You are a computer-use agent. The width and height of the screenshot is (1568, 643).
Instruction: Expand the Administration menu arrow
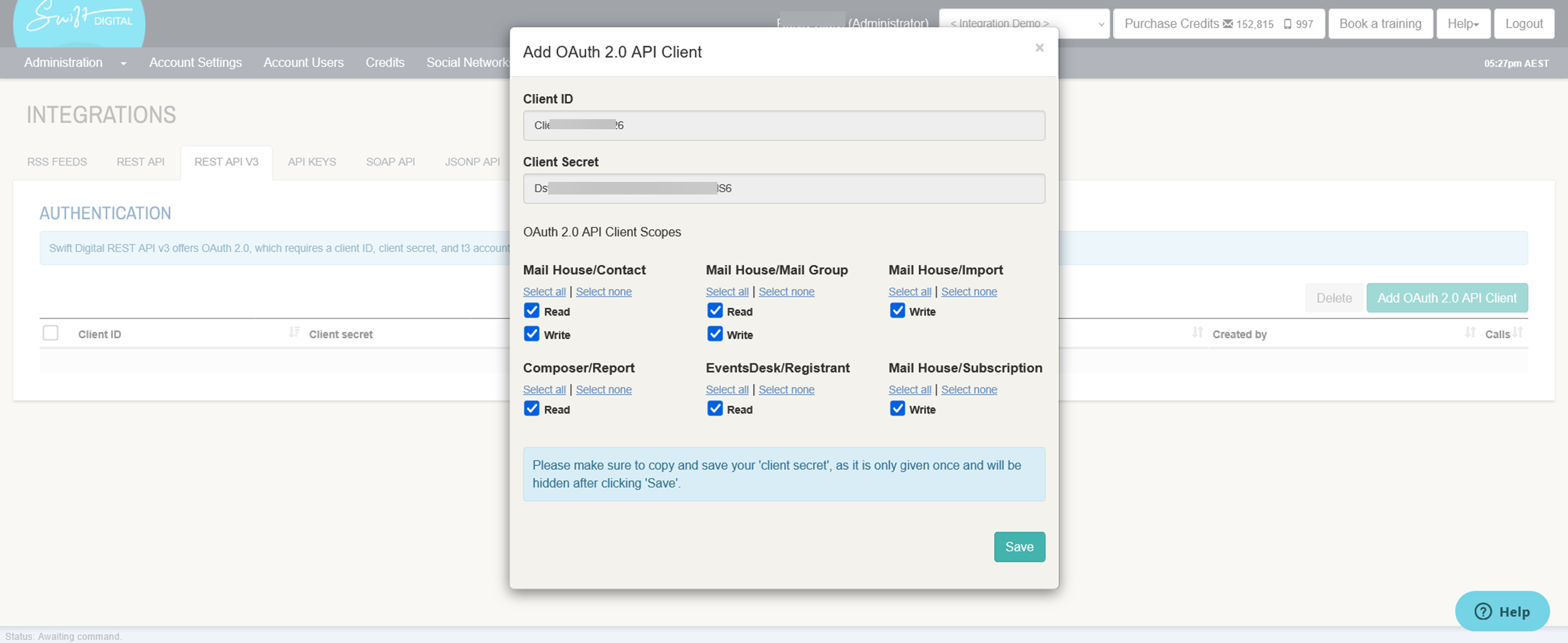click(x=124, y=63)
